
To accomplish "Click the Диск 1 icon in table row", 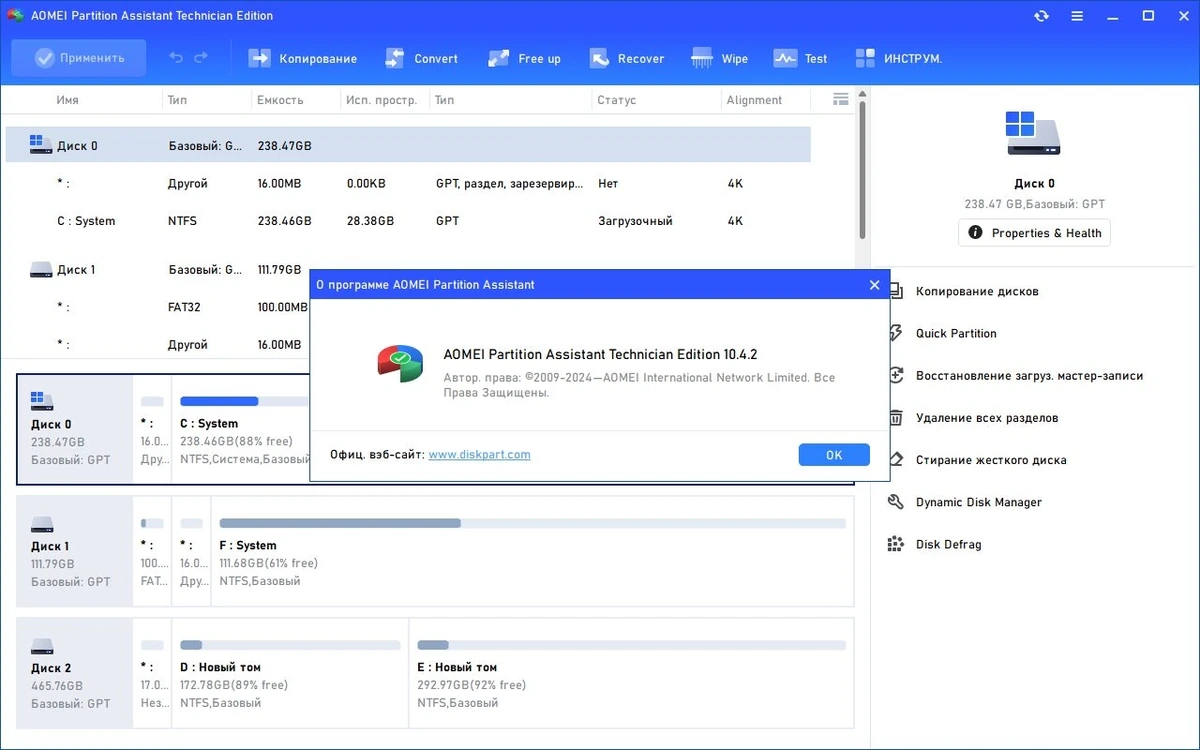I will click(41, 269).
